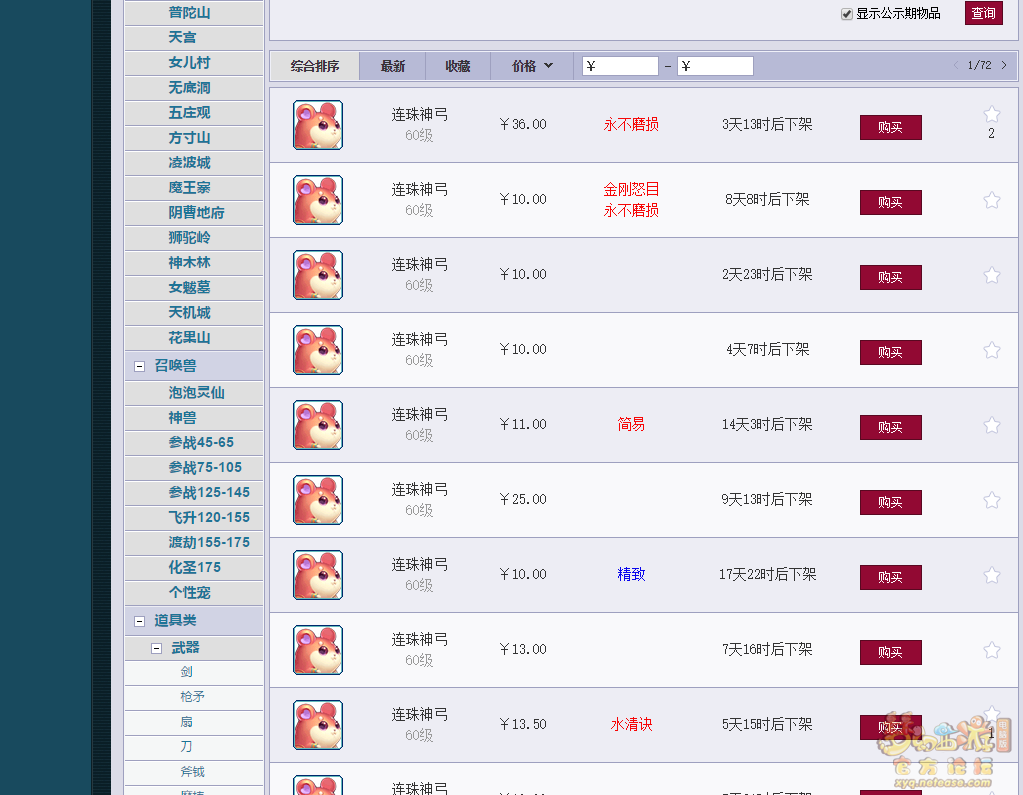
Task: Select 五庄观 in the sidebar
Action: coord(194,113)
